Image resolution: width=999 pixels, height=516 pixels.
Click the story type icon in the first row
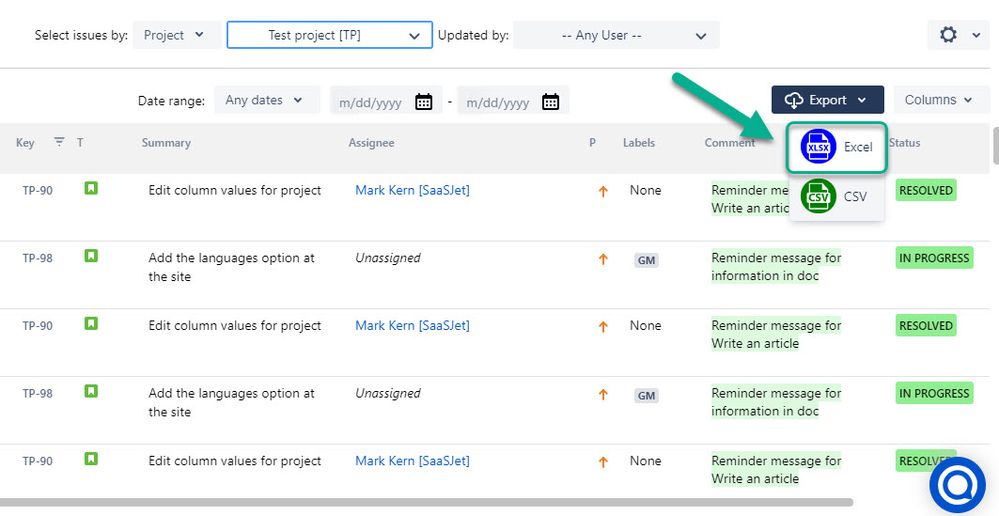tap(91, 188)
